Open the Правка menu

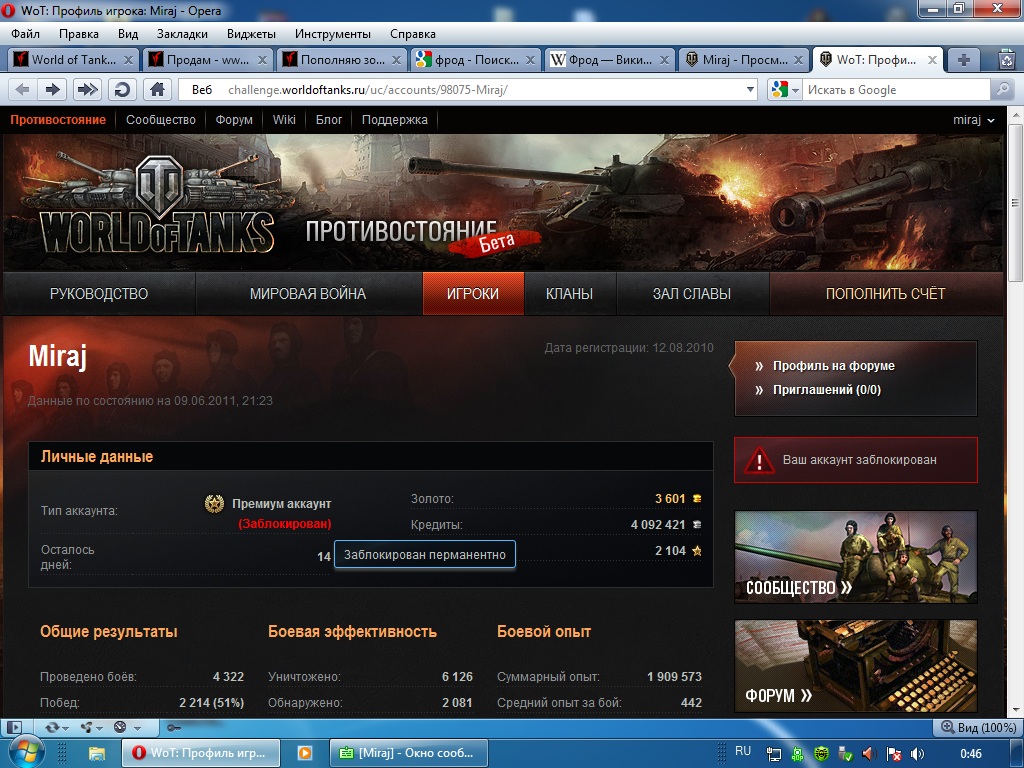click(78, 34)
